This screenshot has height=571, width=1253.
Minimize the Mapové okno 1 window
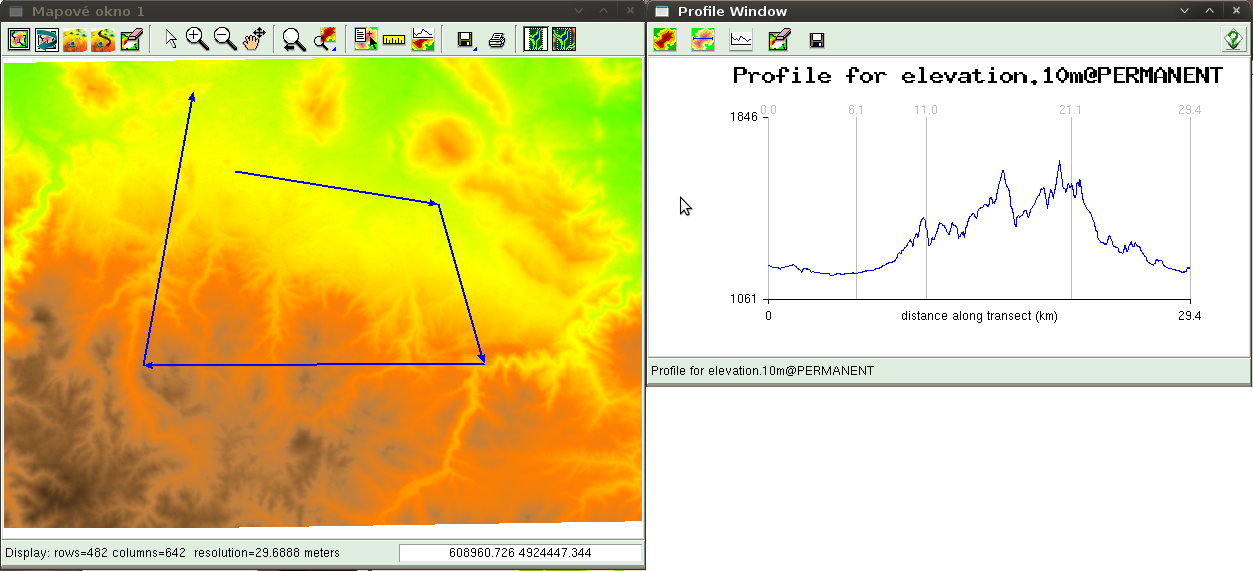coord(578,11)
